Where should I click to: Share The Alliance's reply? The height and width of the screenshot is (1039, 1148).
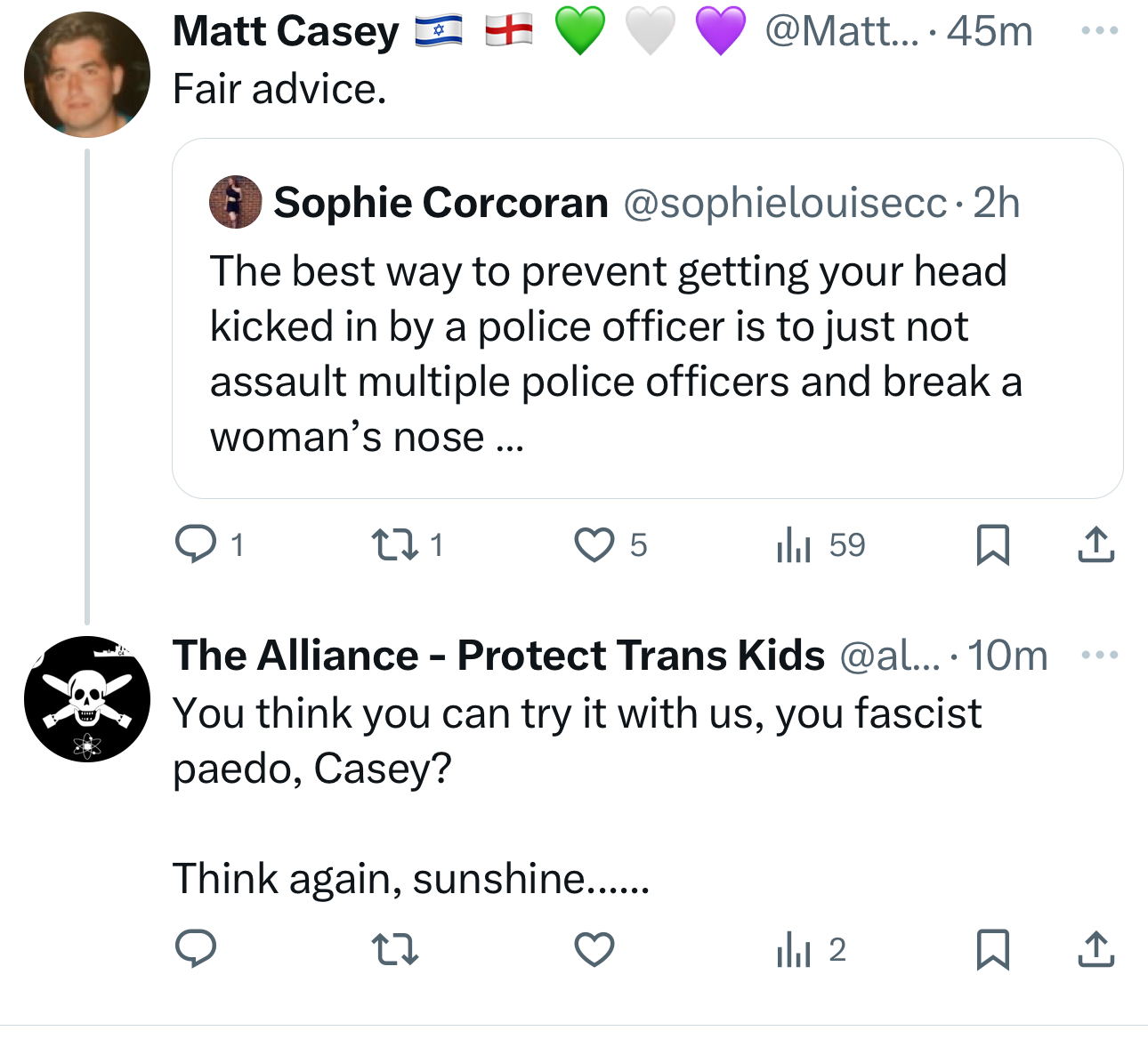(1095, 949)
